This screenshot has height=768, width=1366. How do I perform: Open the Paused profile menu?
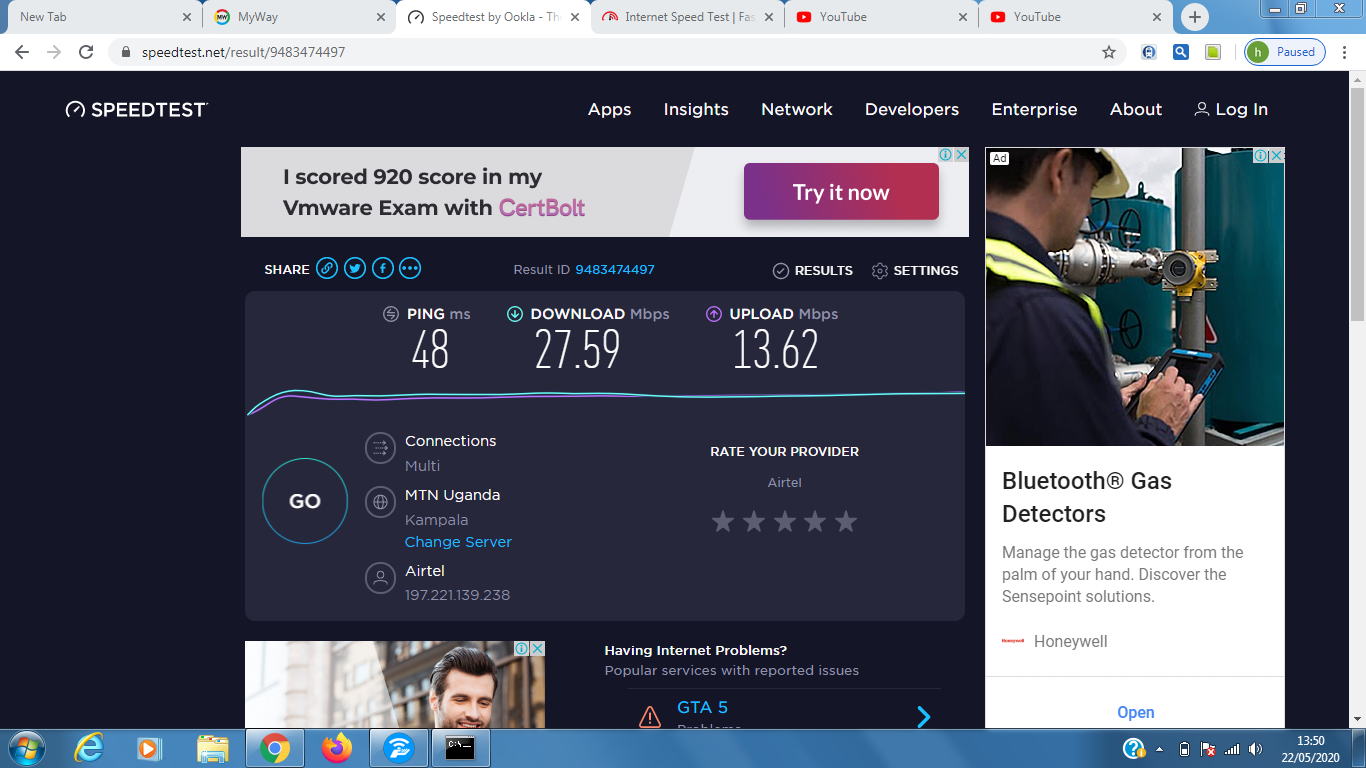(1285, 52)
